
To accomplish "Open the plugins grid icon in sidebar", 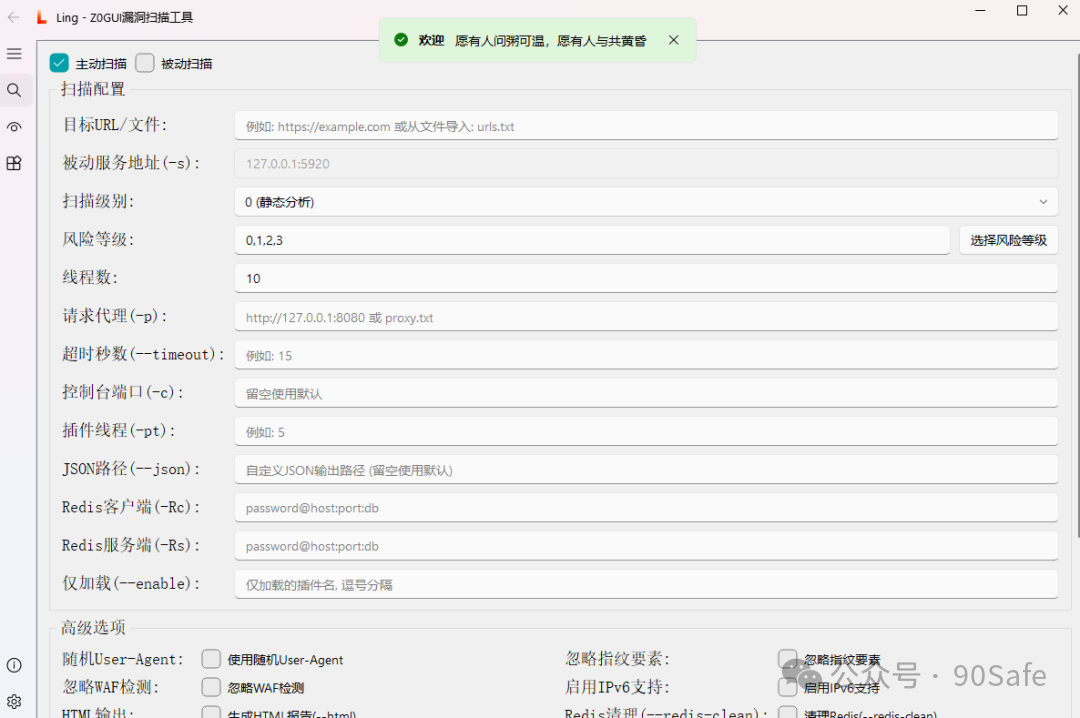I will point(14,163).
